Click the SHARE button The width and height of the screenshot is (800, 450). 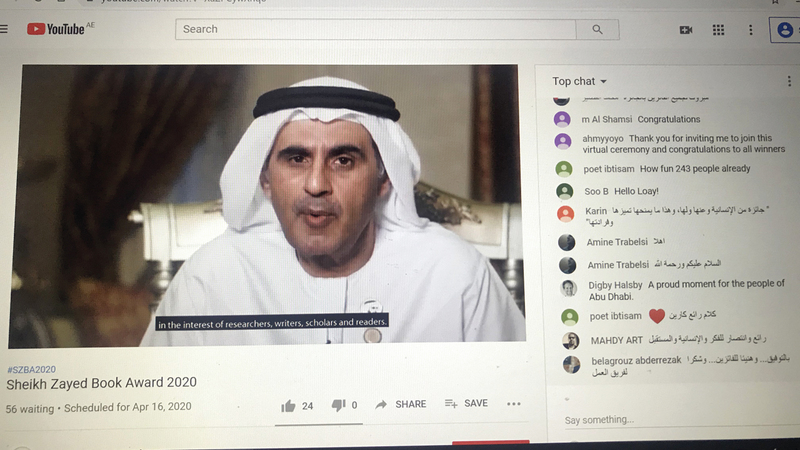pos(401,404)
